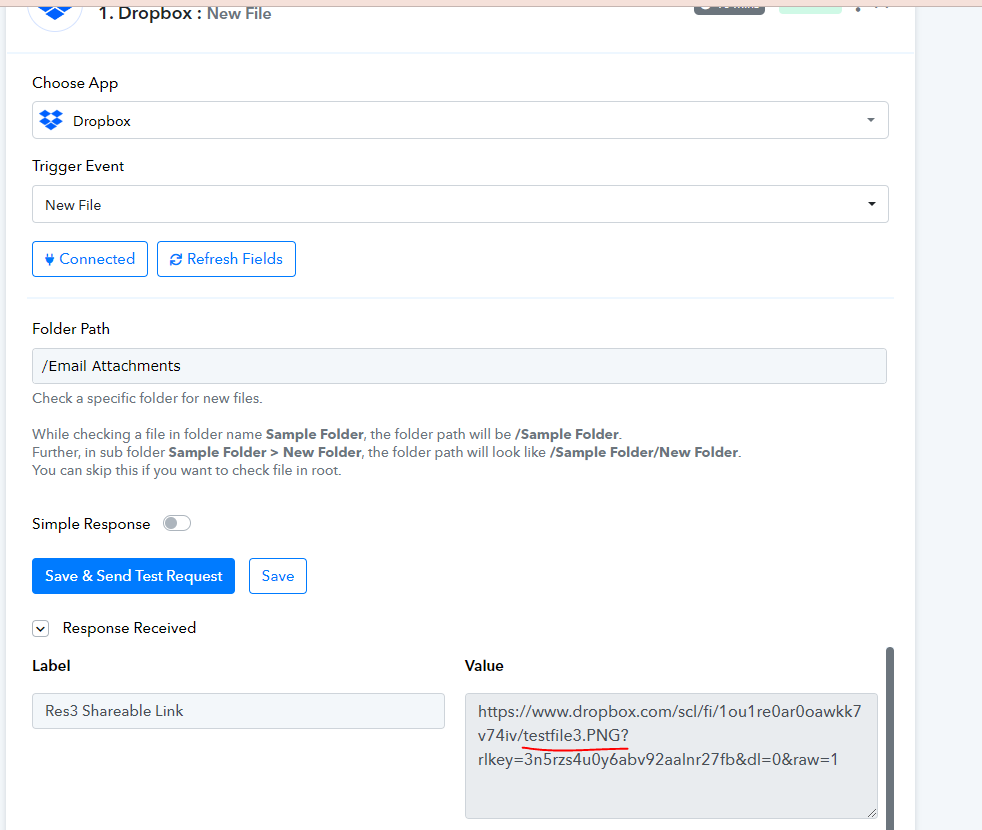Image resolution: width=982 pixels, height=830 pixels.
Task: Click the value textarea resize handle
Action: coord(872,813)
